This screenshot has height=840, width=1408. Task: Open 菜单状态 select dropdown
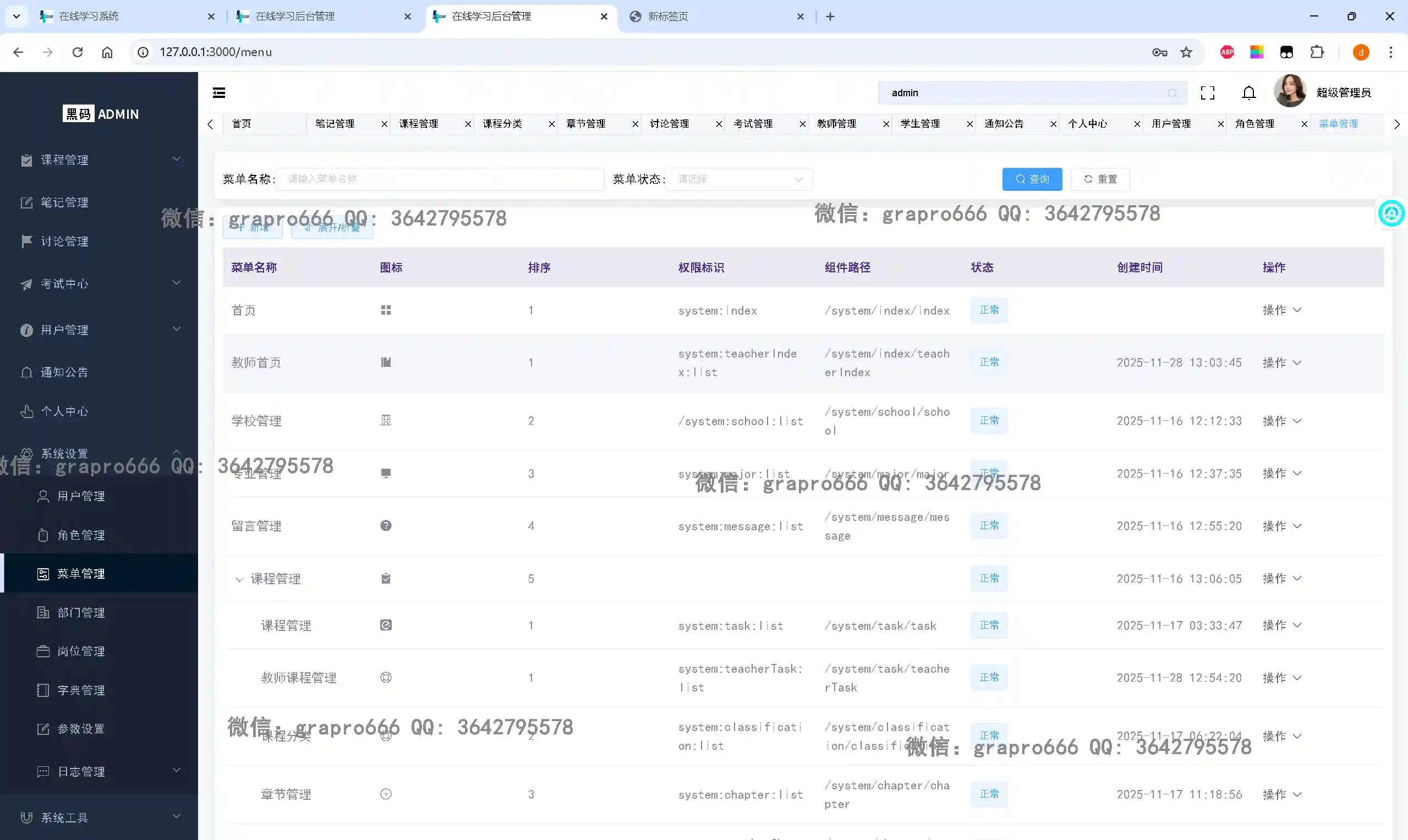(x=739, y=179)
